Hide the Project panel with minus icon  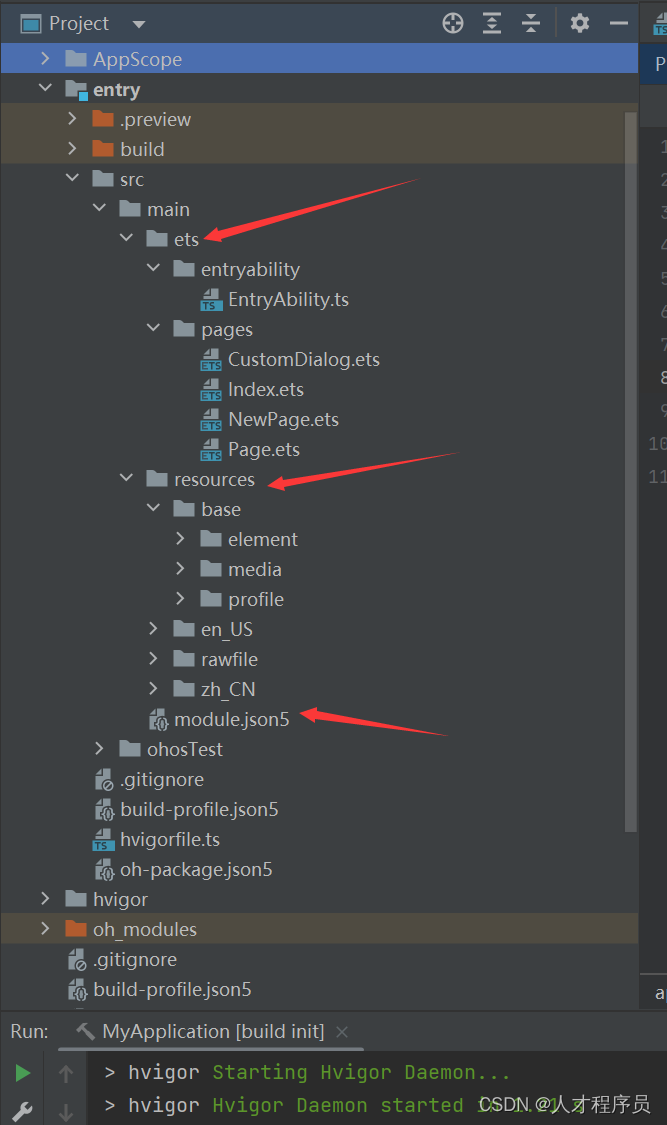(x=619, y=24)
